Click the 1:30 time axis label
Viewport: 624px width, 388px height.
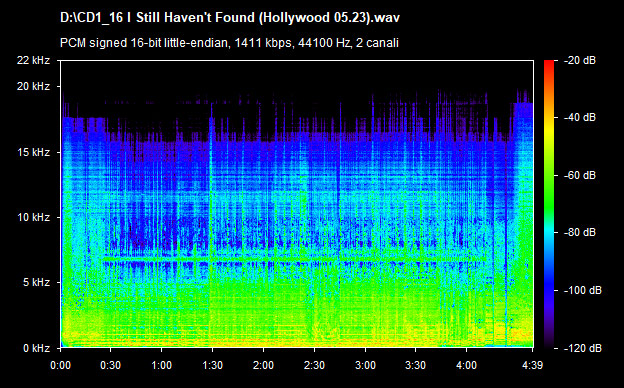[212, 365]
